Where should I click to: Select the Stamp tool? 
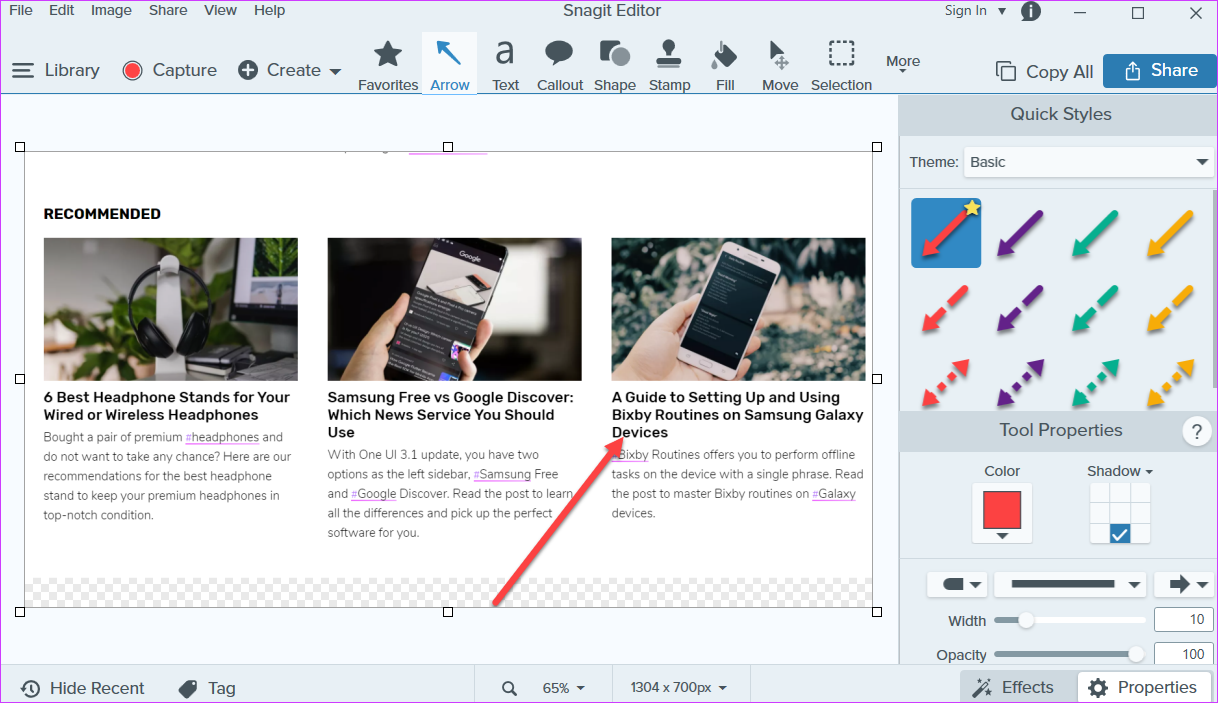coord(669,66)
